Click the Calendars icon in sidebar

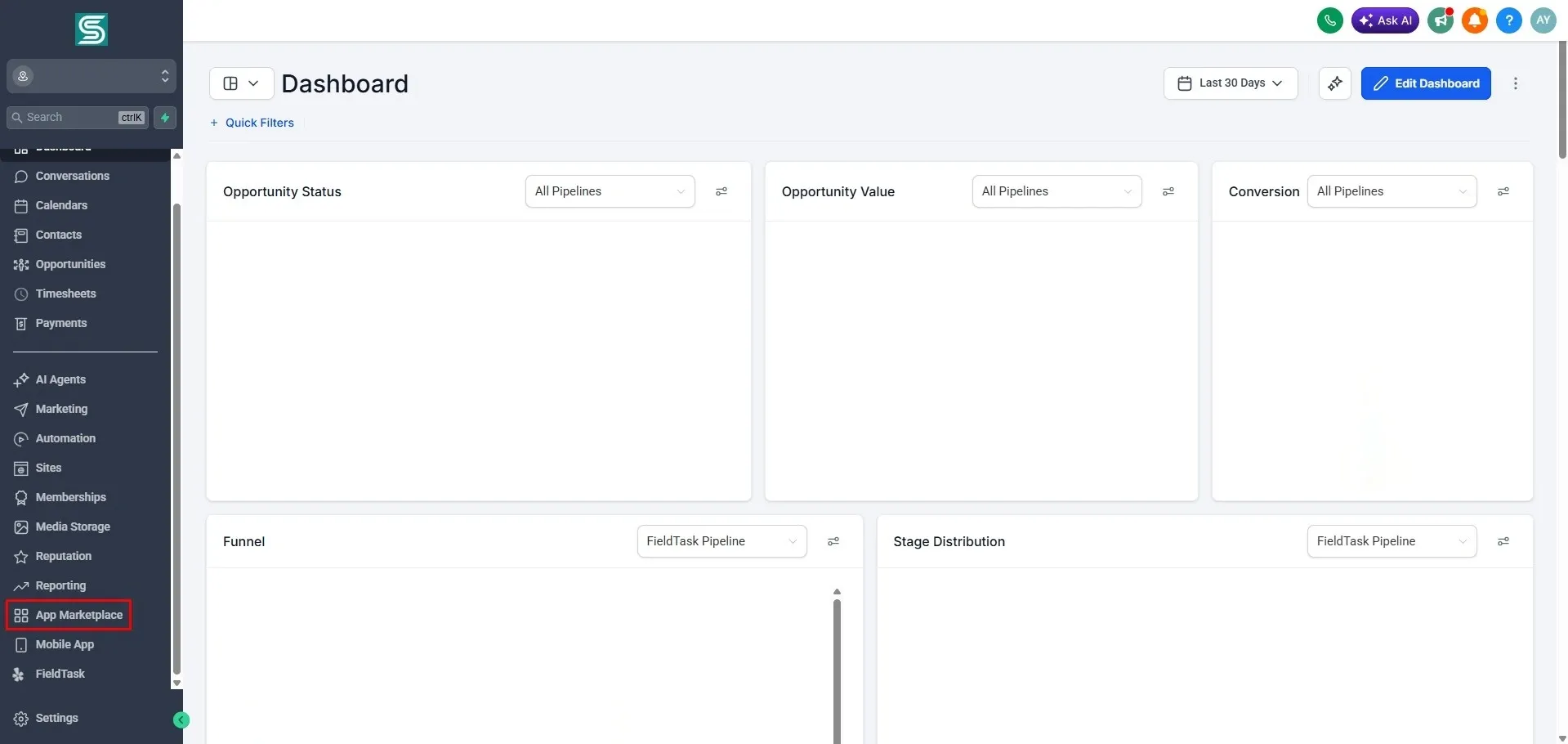click(21, 206)
